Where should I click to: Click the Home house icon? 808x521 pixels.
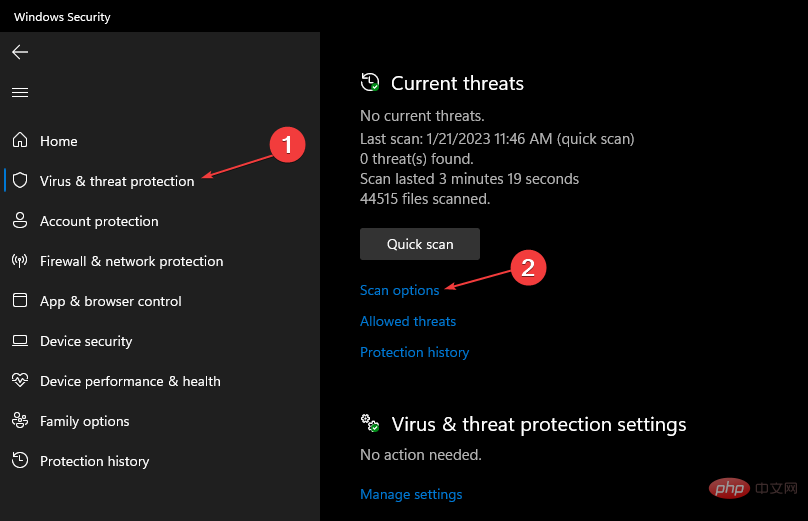[20, 140]
